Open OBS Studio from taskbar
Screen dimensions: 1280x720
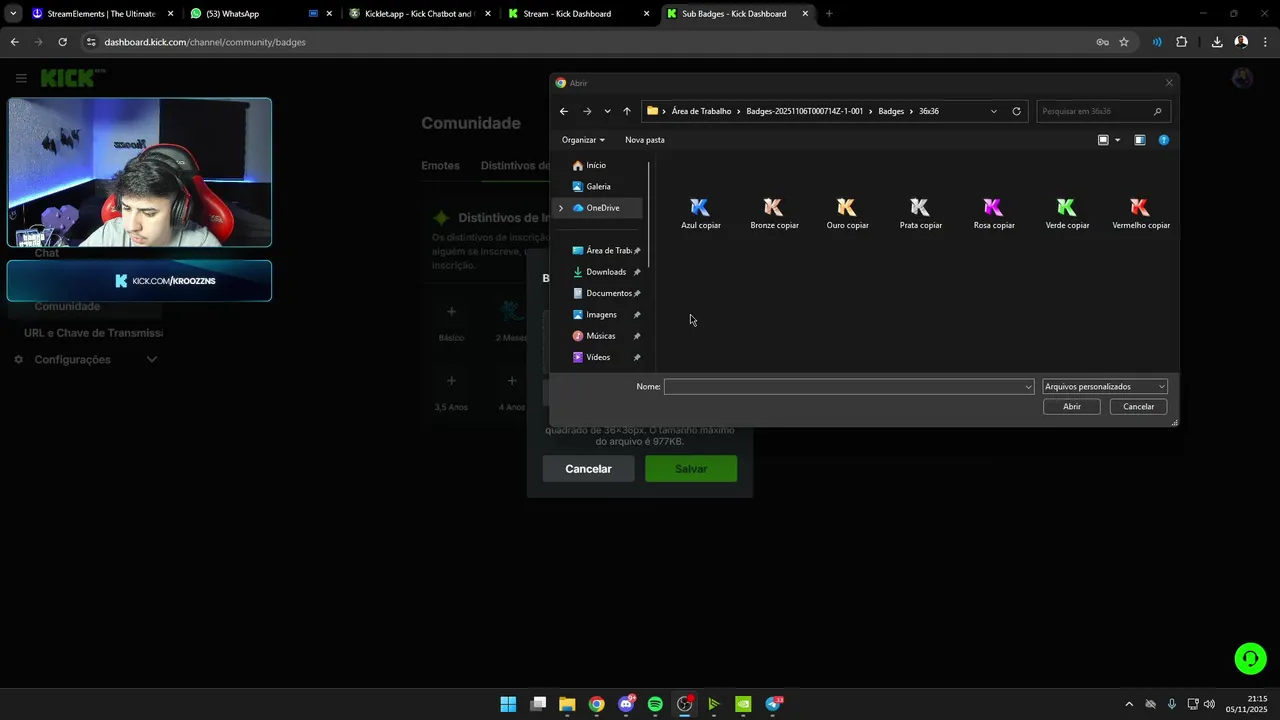pos(684,704)
